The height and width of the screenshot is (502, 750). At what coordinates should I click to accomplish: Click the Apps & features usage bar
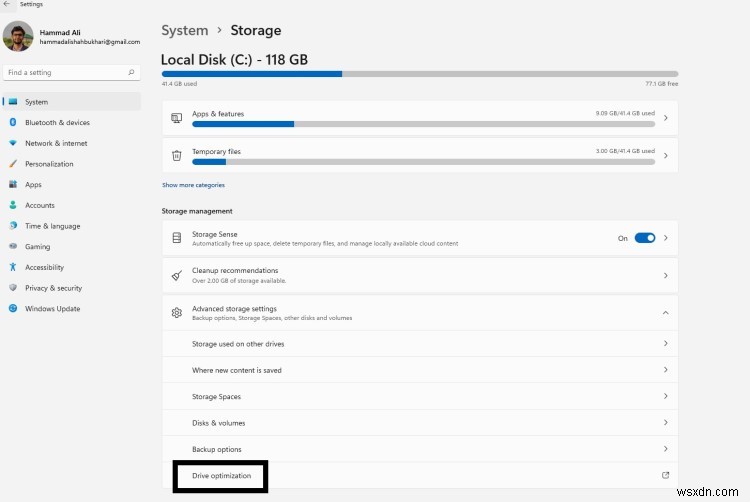tap(423, 124)
